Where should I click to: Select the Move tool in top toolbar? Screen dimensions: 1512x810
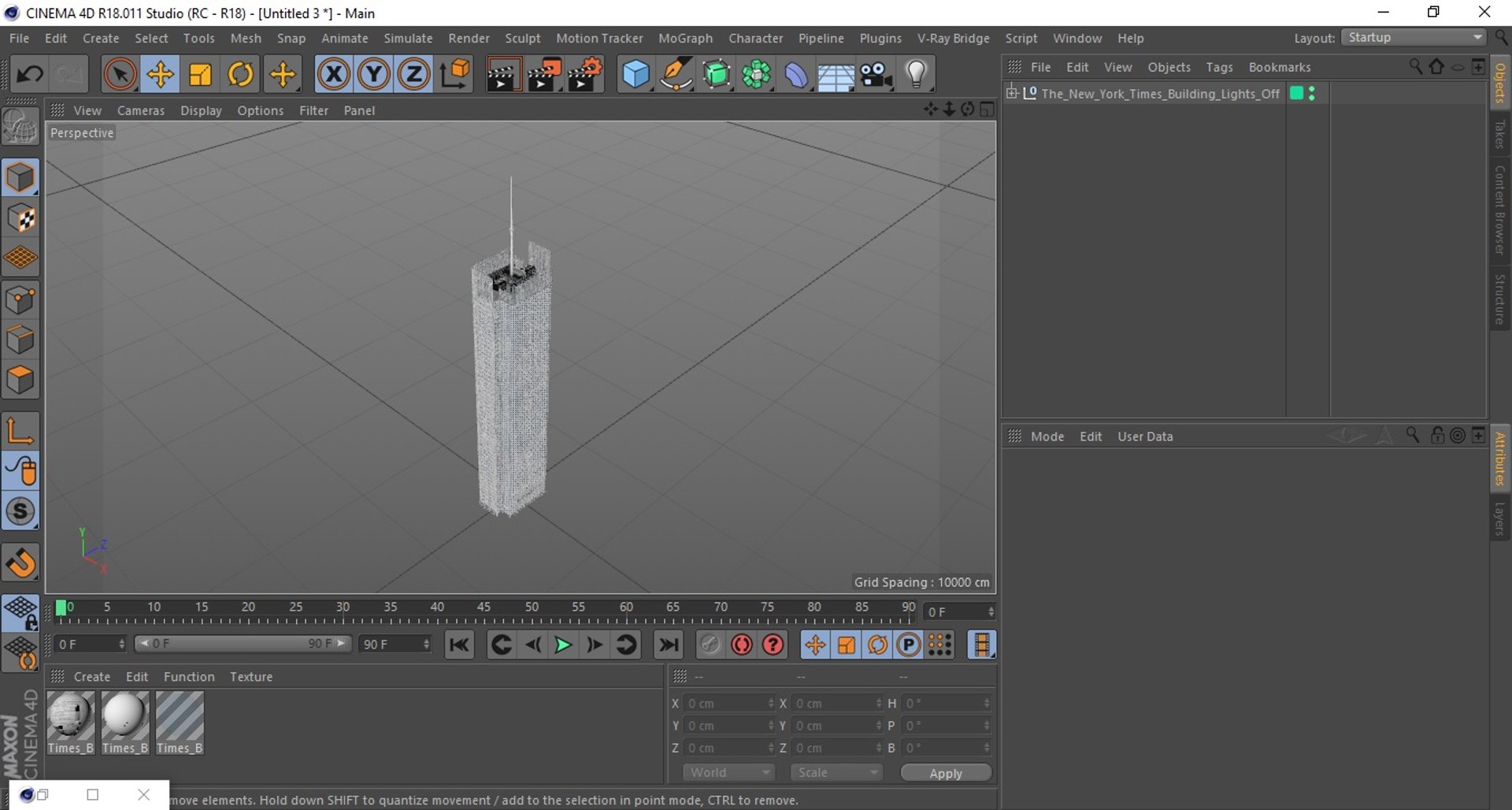click(160, 75)
